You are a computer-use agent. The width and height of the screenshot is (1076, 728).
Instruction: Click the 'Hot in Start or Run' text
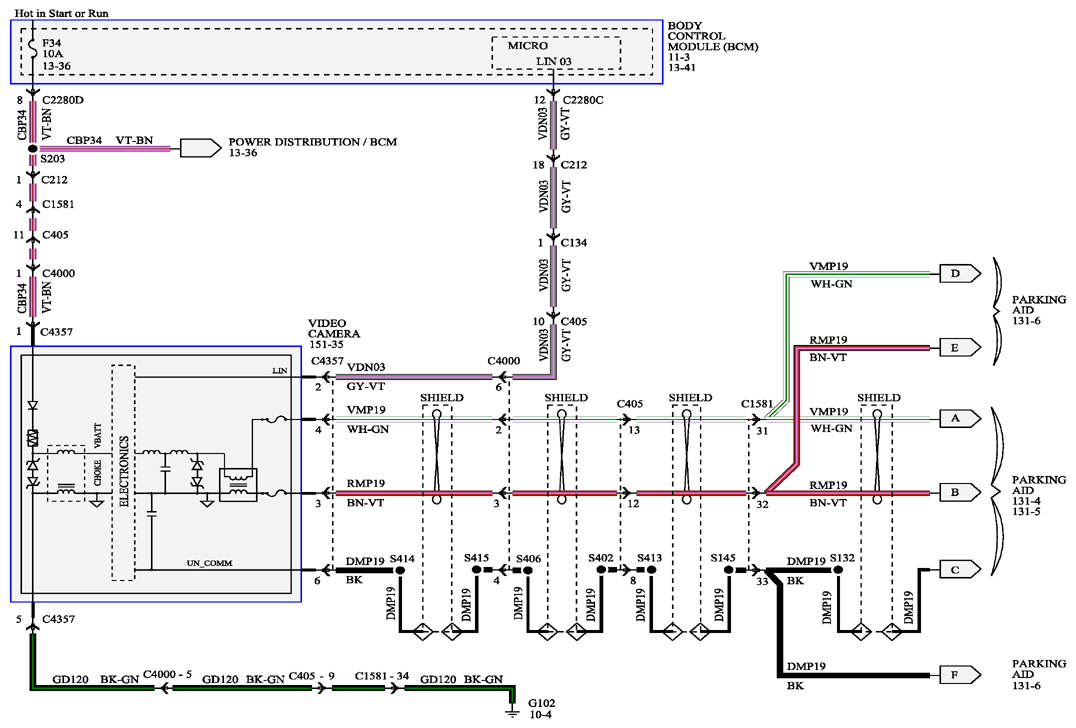point(61,13)
